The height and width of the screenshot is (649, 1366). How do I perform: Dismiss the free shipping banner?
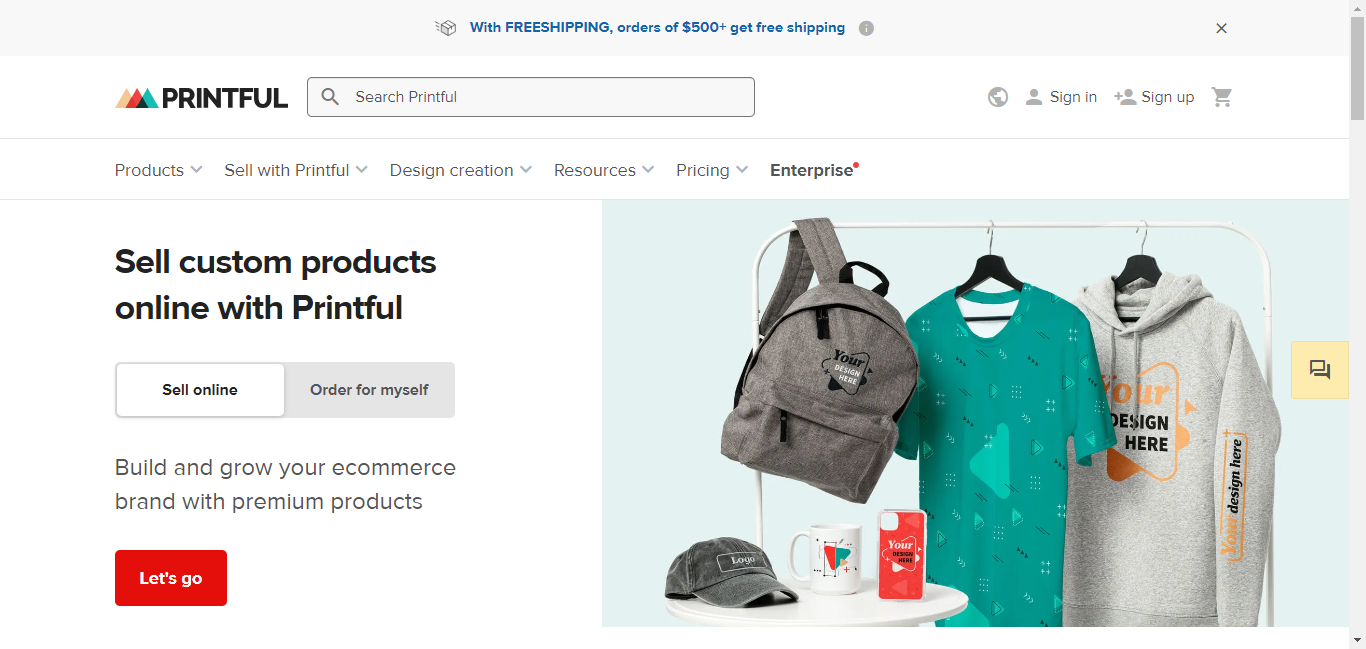[1221, 28]
